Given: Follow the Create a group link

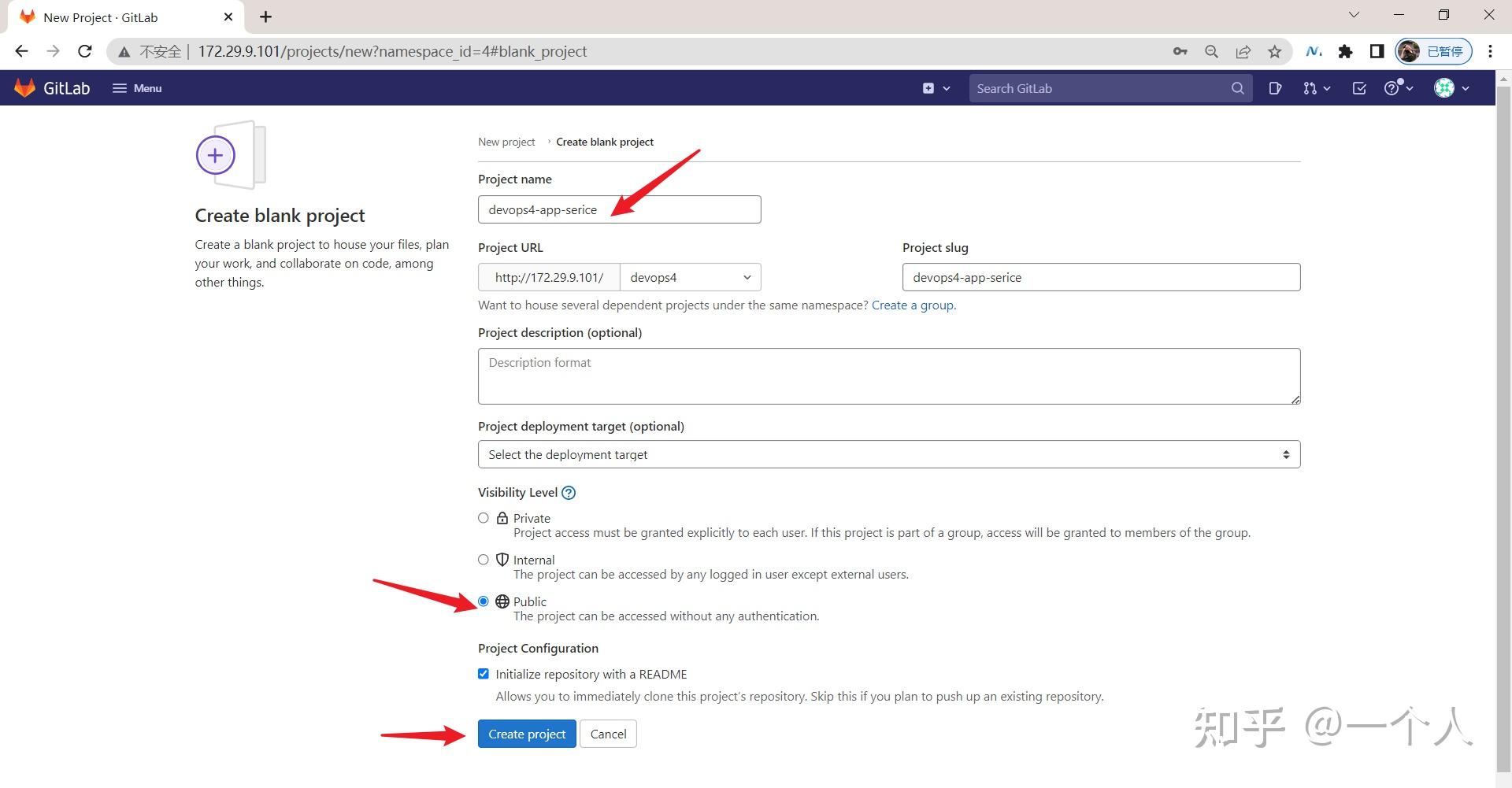Looking at the screenshot, I should (913, 305).
